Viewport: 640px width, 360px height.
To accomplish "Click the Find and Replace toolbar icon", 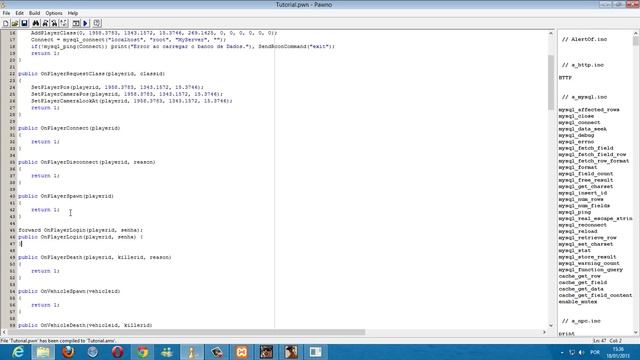I will [x=54, y=23].
